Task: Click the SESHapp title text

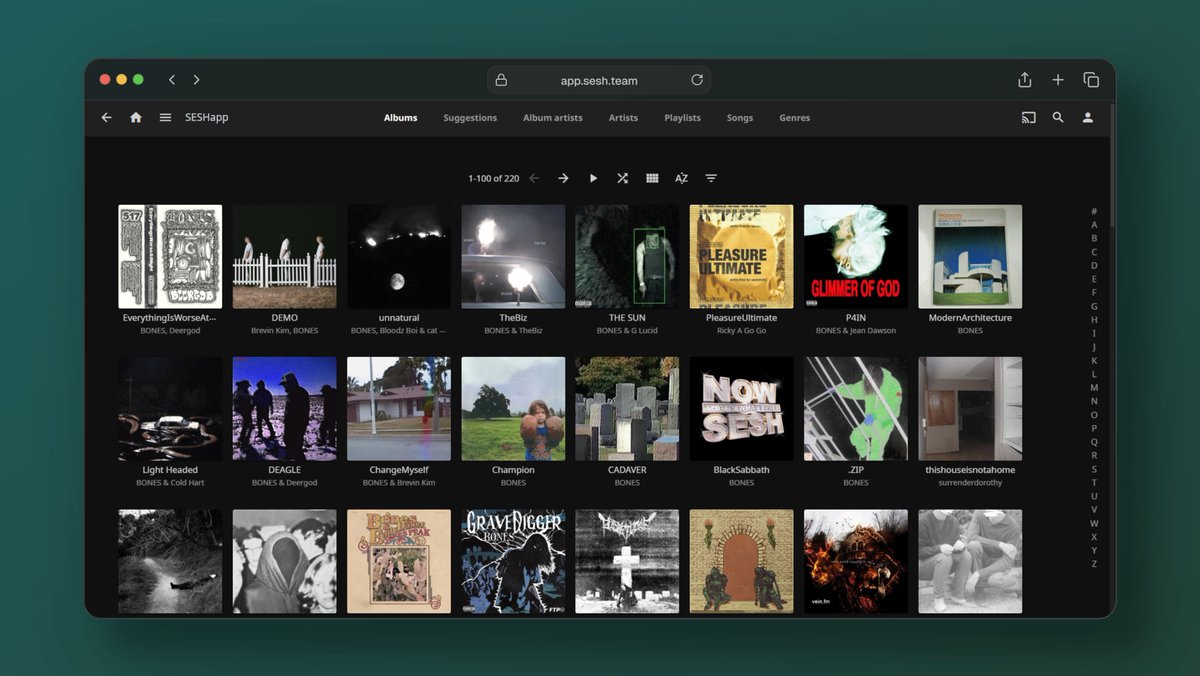Action: click(x=207, y=118)
